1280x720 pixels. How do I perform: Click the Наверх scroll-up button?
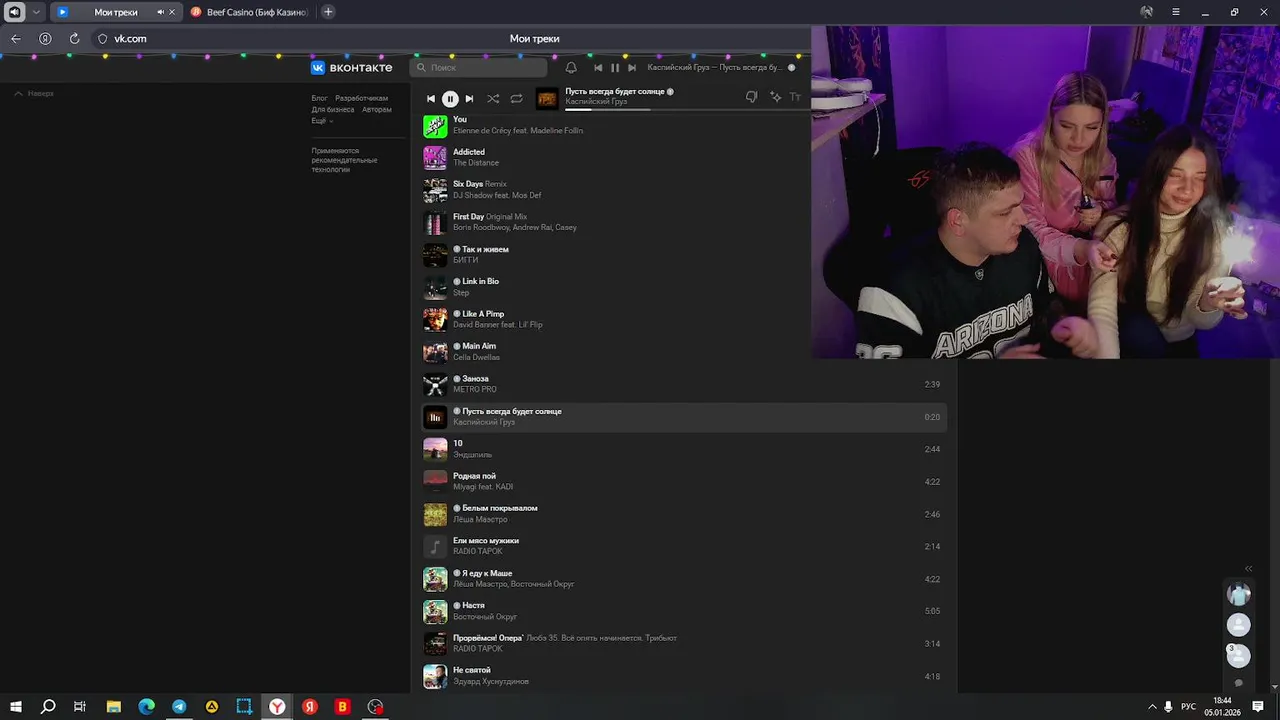(x=34, y=93)
